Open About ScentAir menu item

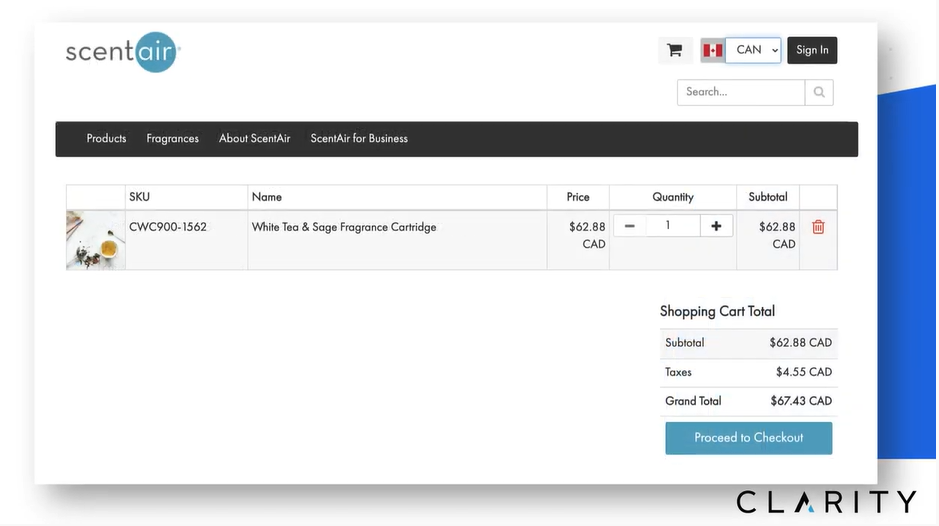255,138
